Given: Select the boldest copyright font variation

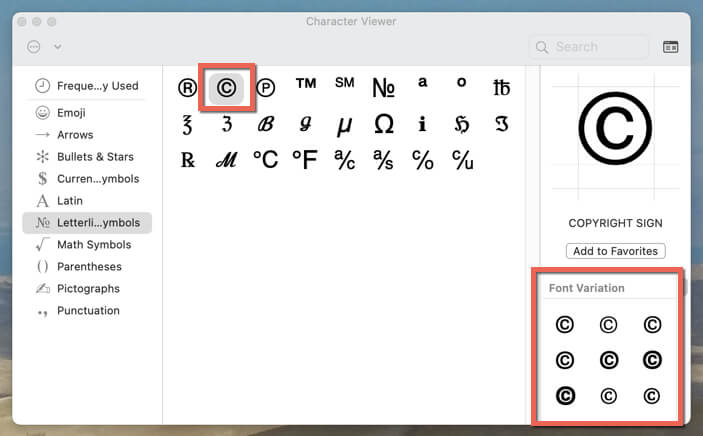Looking at the screenshot, I should click(x=564, y=396).
